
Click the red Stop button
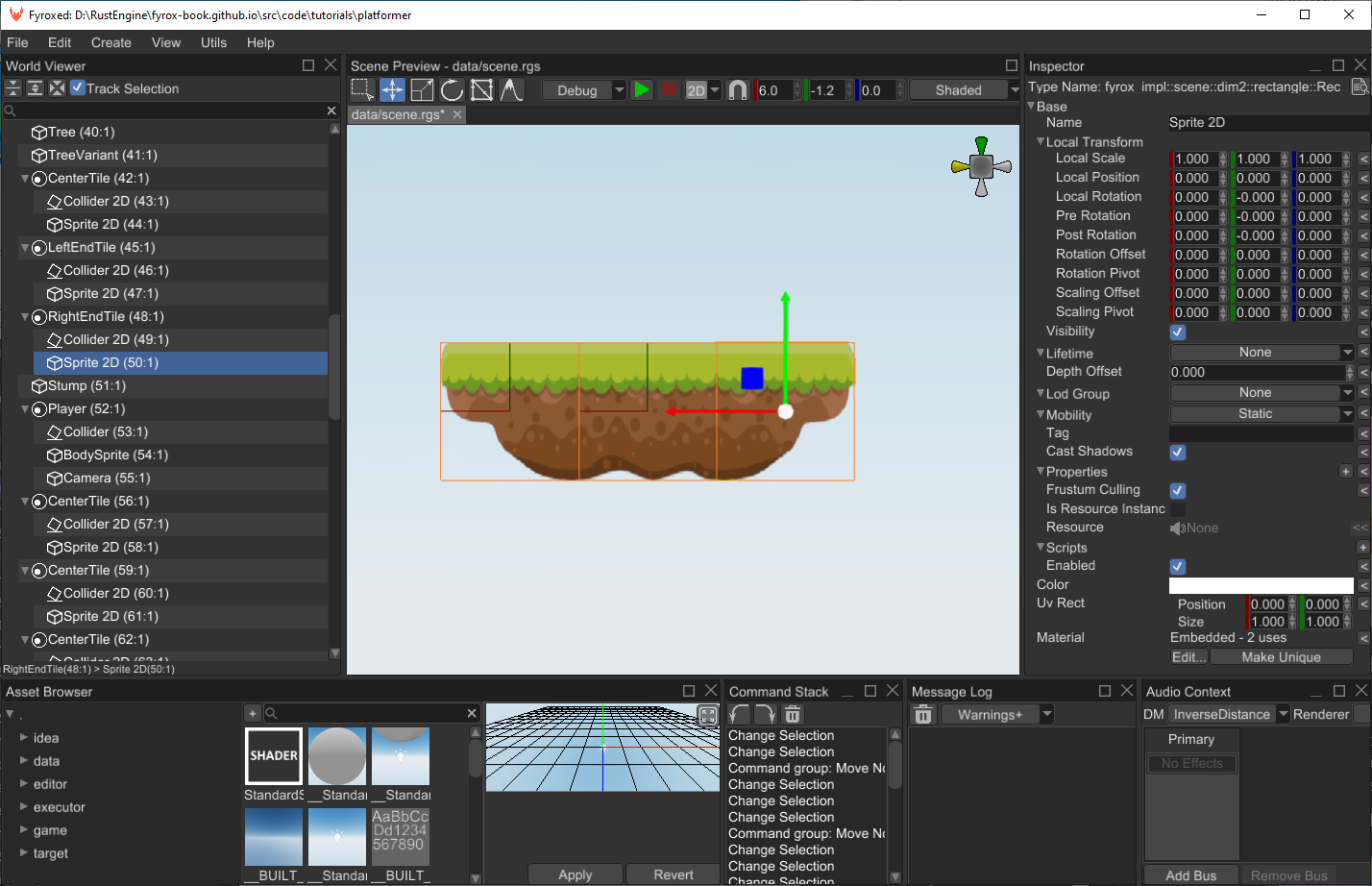[669, 89]
